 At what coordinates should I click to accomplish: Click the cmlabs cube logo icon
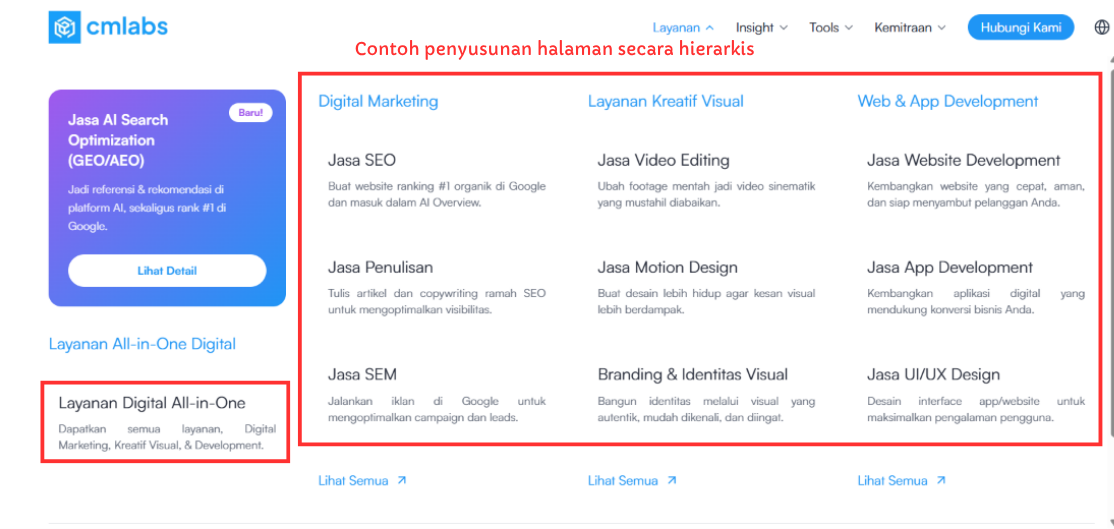coord(64,27)
